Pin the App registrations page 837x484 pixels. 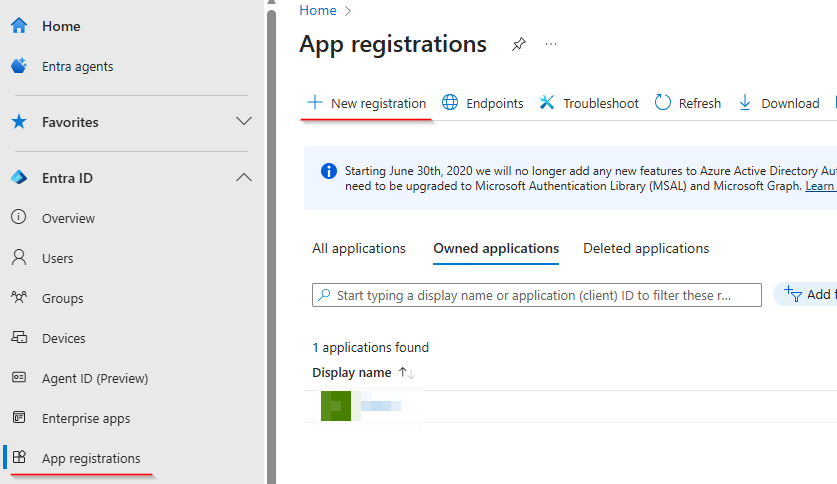519,44
